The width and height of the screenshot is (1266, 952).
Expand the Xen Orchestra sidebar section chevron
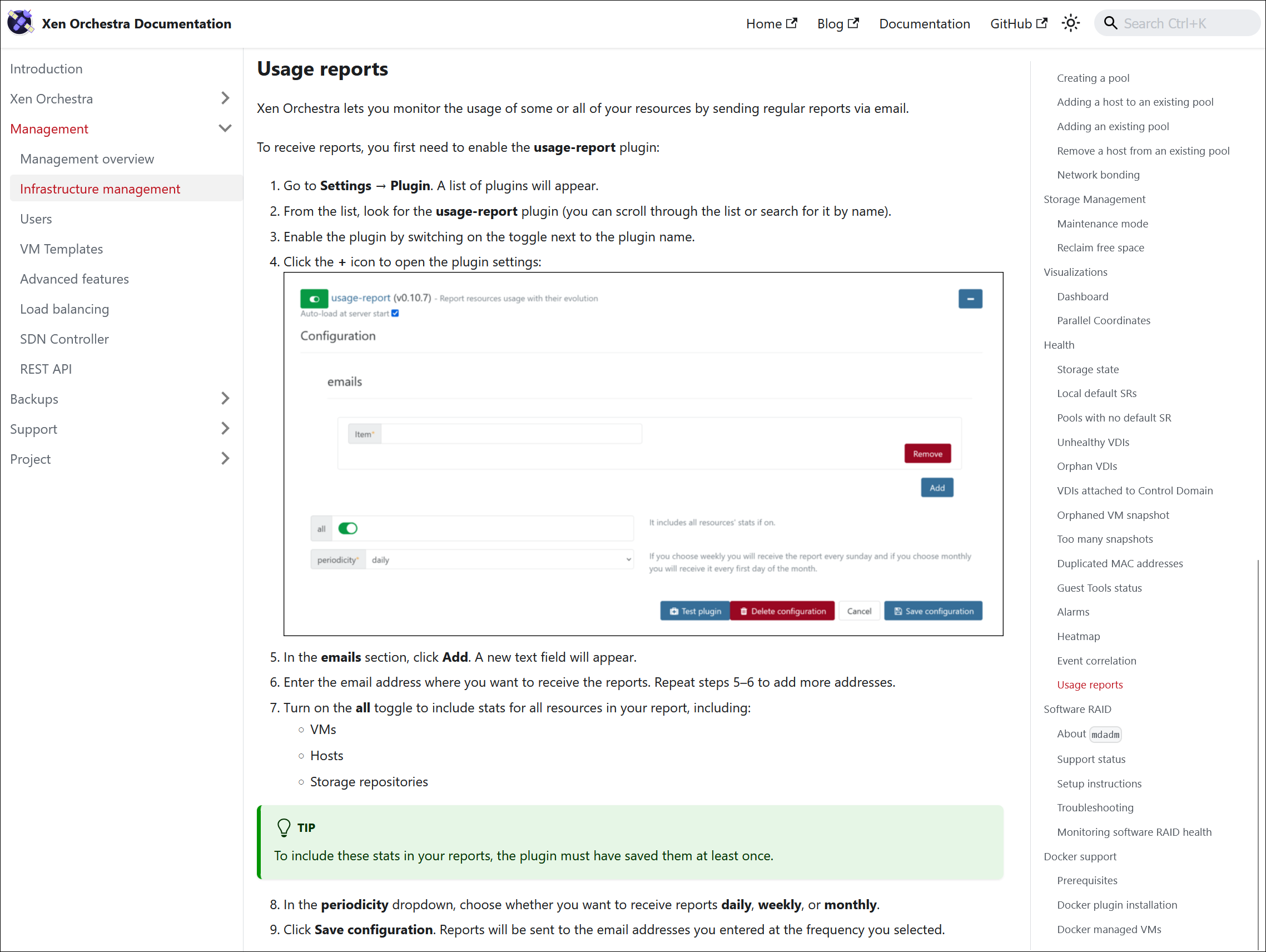coord(225,98)
